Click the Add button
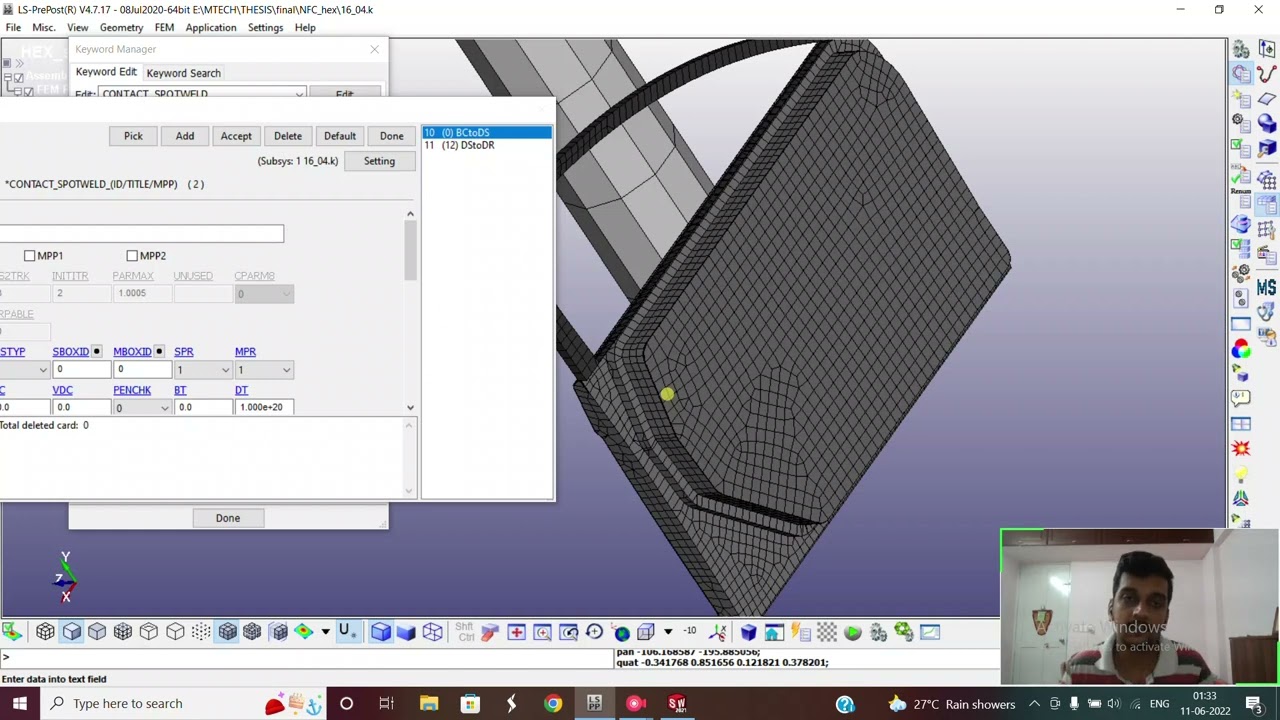1280x720 pixels. (185, 136)
